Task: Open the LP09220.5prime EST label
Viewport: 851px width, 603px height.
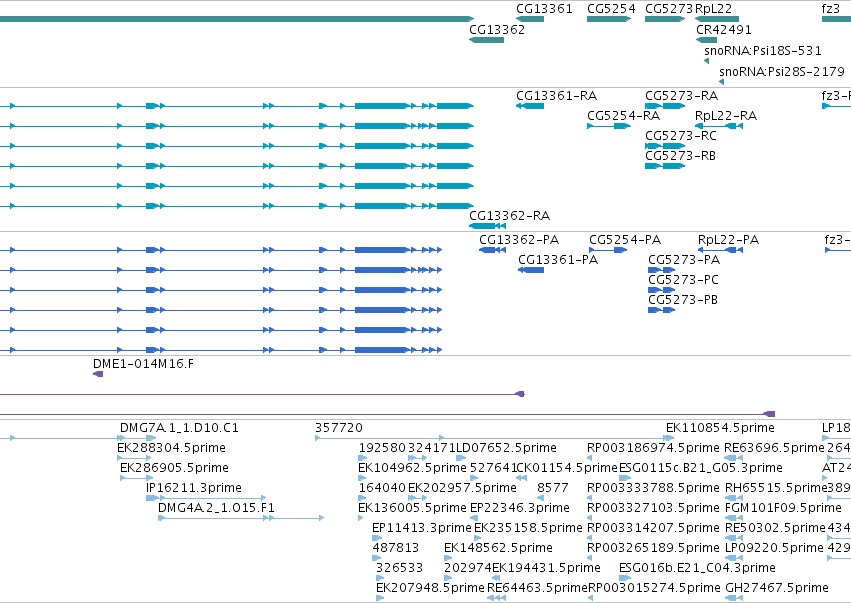Action: [x=774, y=548]
